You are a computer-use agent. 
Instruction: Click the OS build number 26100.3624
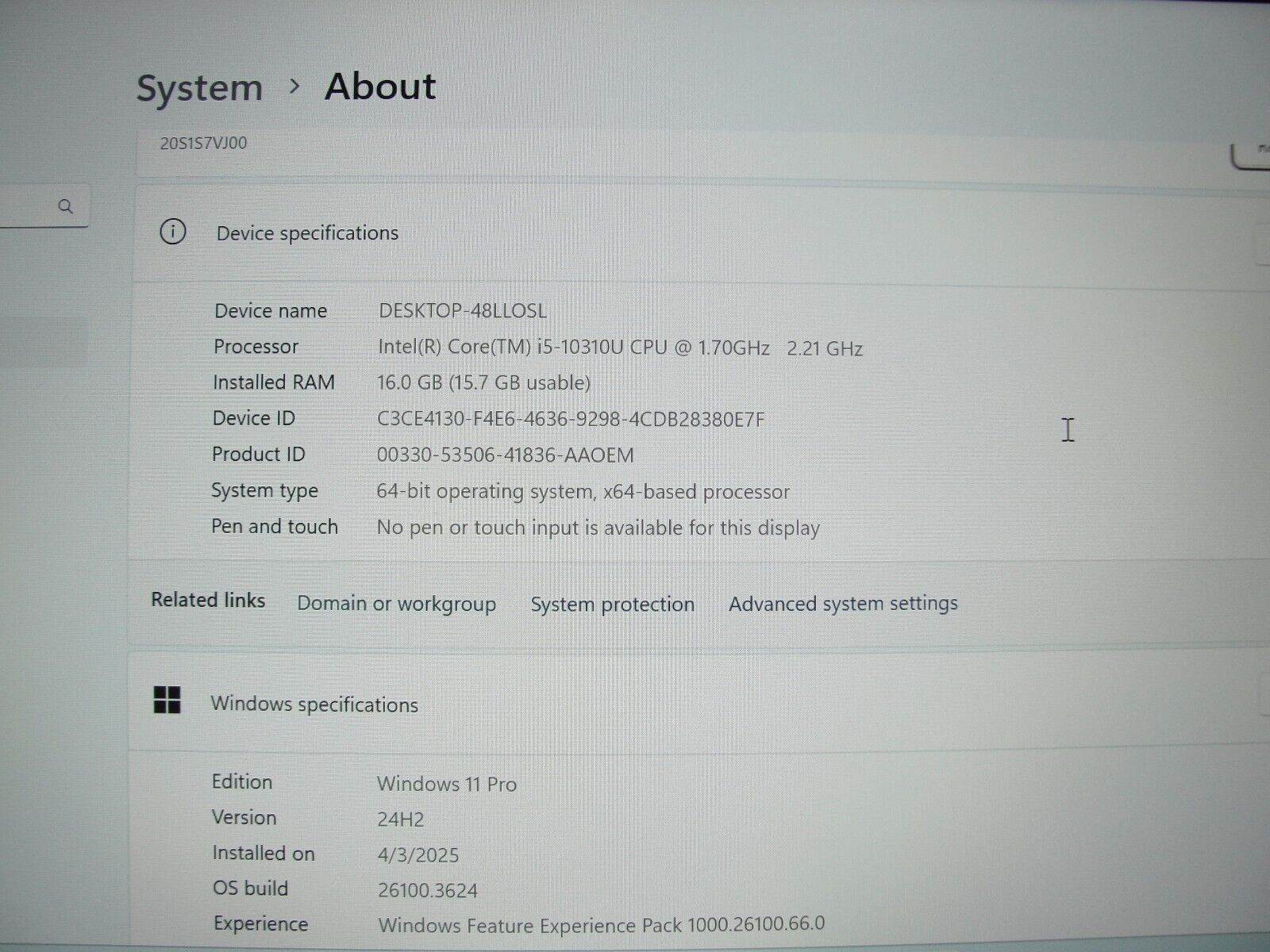(427, 890)
